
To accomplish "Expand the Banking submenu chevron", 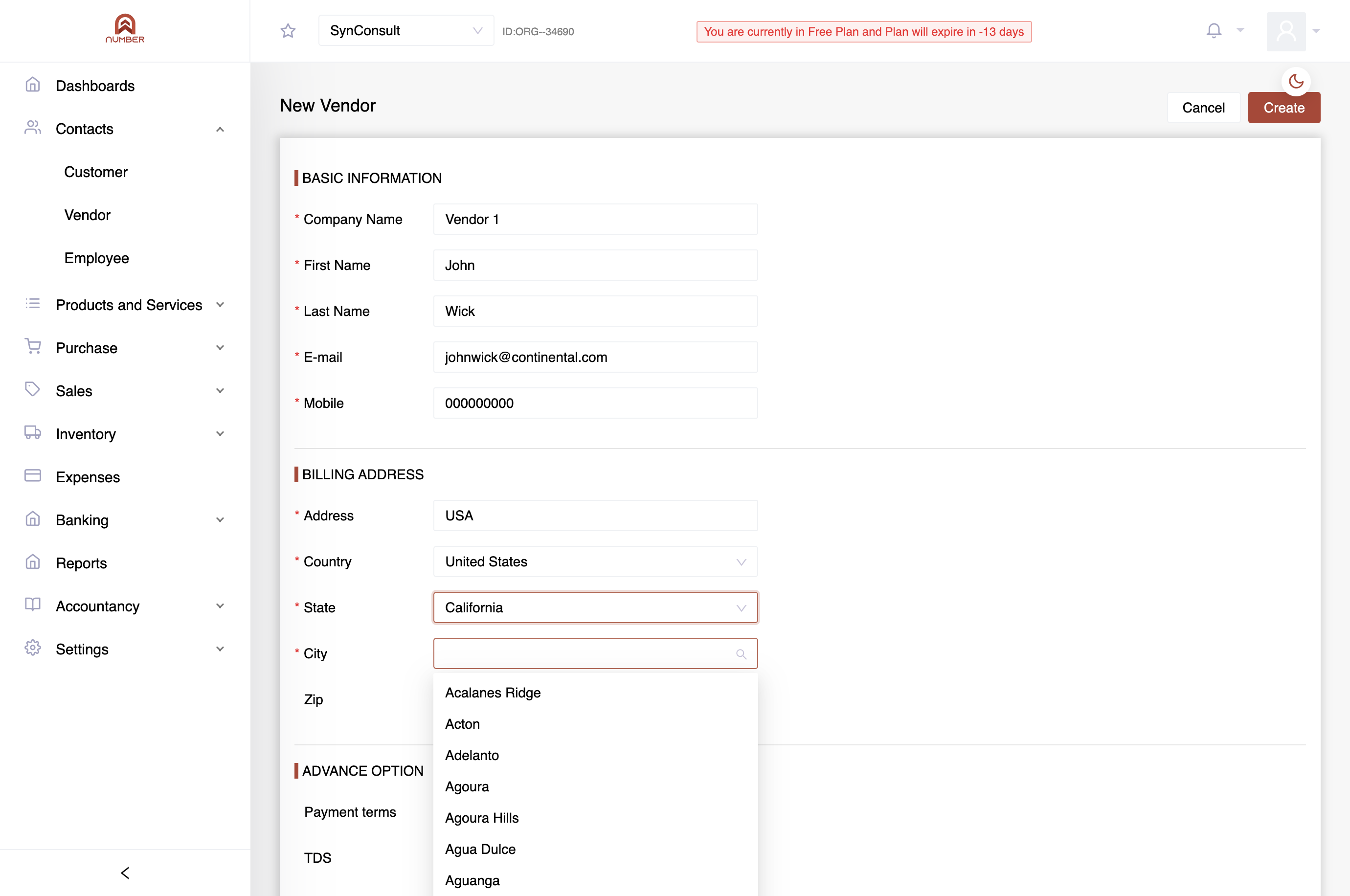I will click(x=220, y=520).
